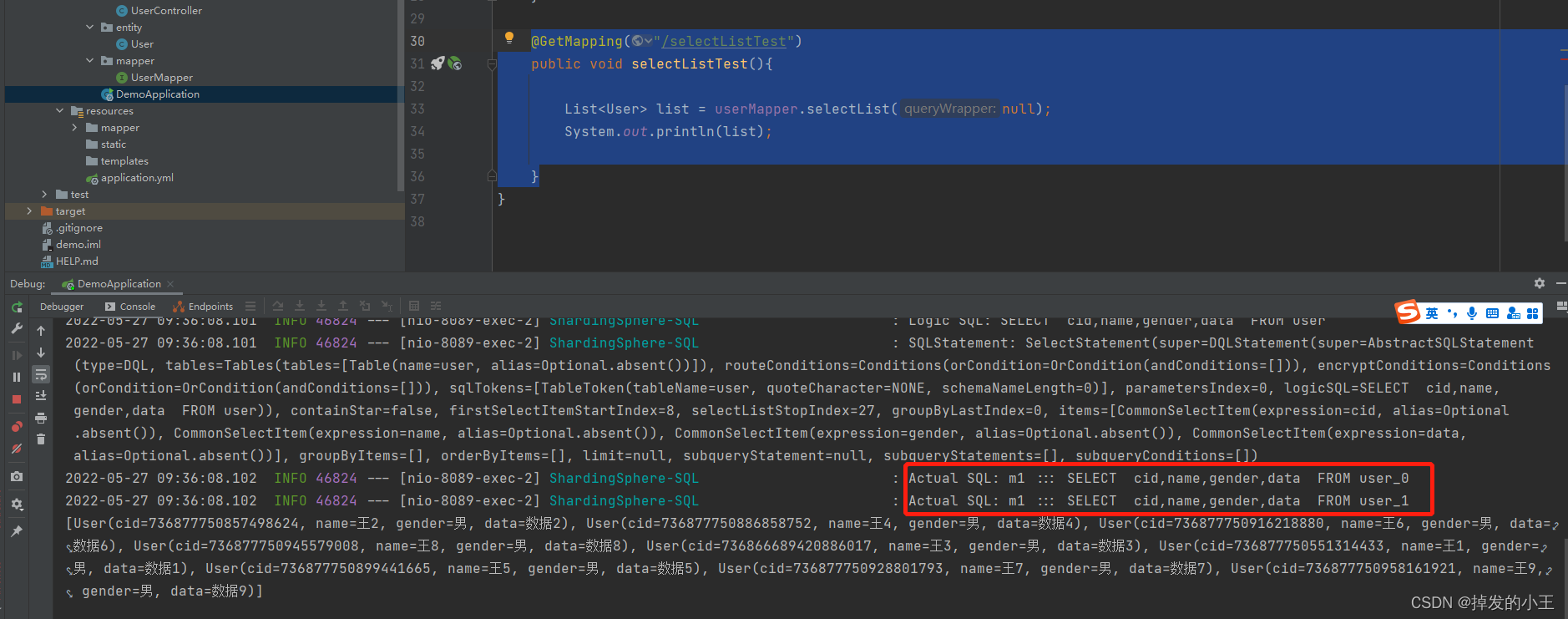Select DemoApplication in project tree
Screen dimensions: 1568x619
150,94
